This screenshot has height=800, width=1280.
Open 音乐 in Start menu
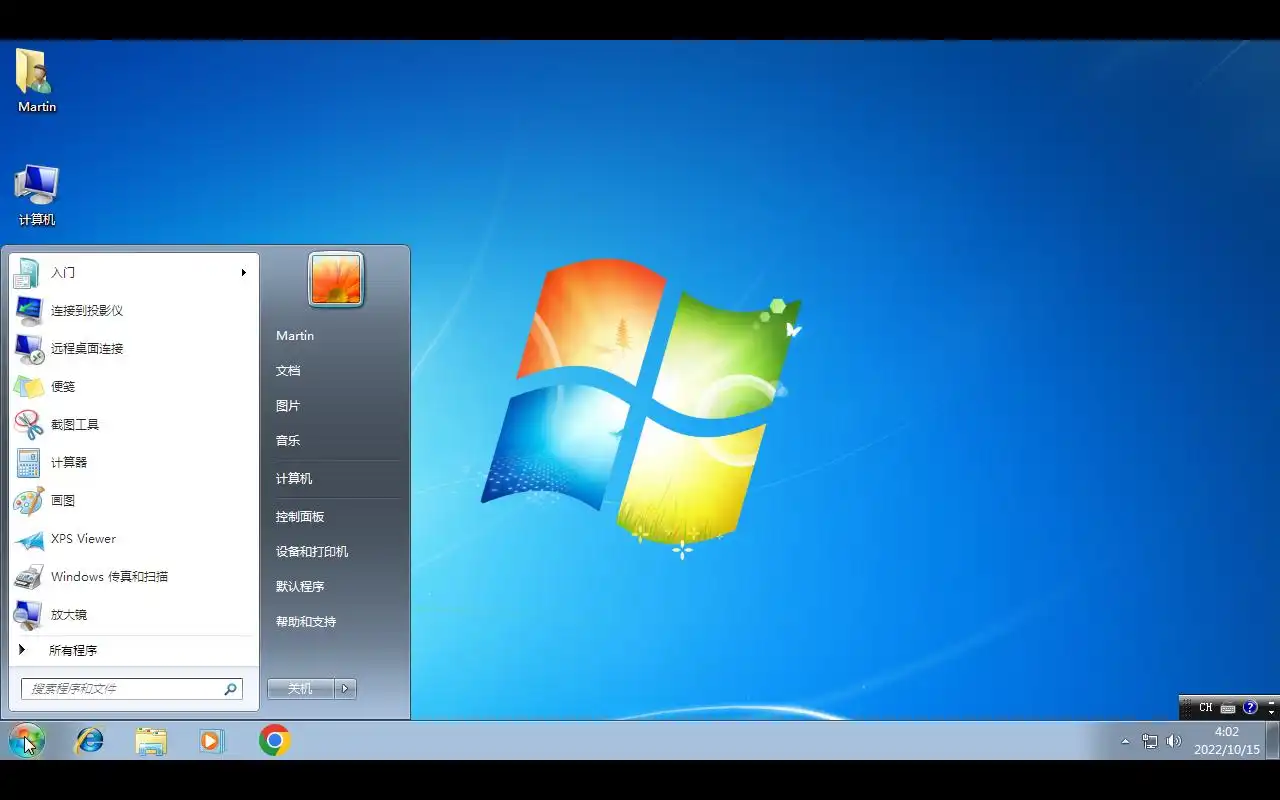pyautogui.click(x=288, y=440)
